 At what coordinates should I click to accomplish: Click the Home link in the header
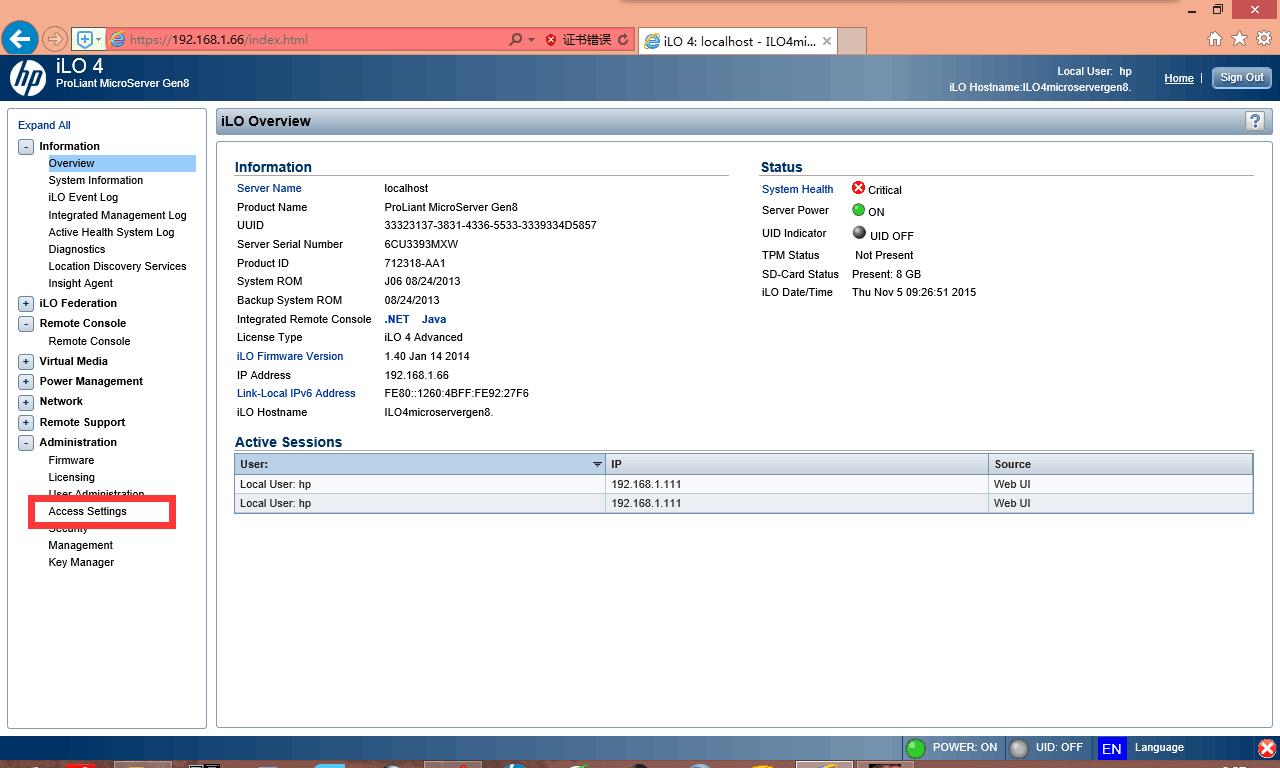pyautogui.click(x=1179, y=78)
